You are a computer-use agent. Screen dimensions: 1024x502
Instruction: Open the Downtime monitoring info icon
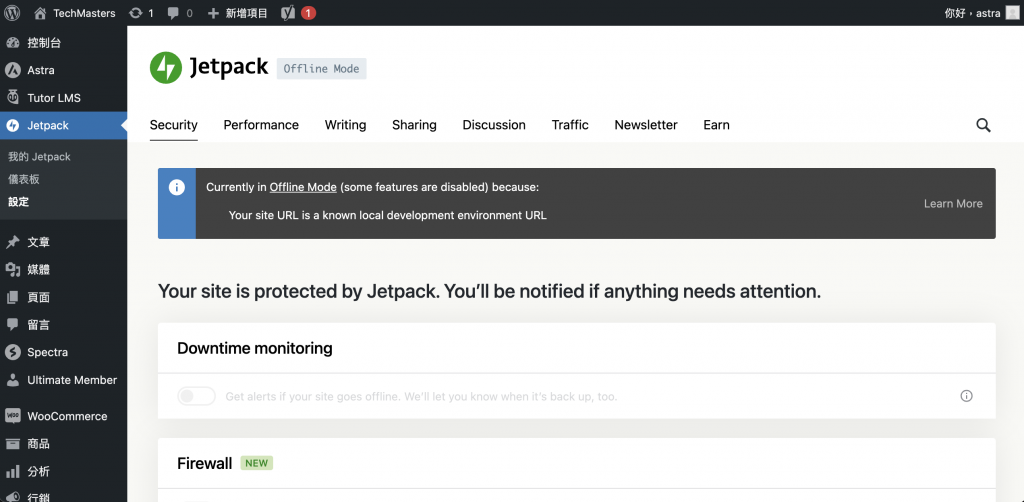pyautogui.click(x=967, y=396)
